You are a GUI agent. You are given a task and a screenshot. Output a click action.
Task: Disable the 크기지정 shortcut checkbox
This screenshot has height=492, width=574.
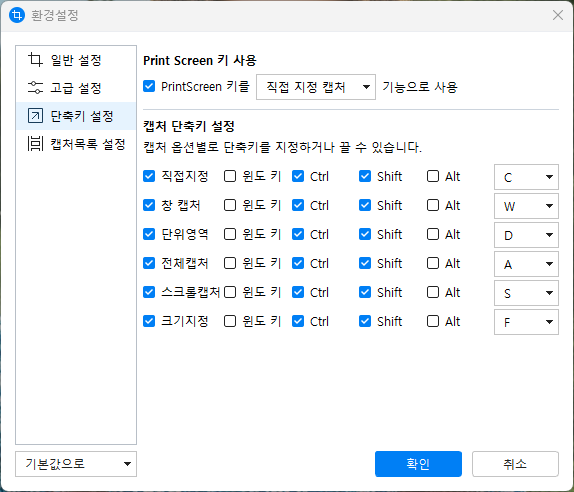tap(149, 321)
